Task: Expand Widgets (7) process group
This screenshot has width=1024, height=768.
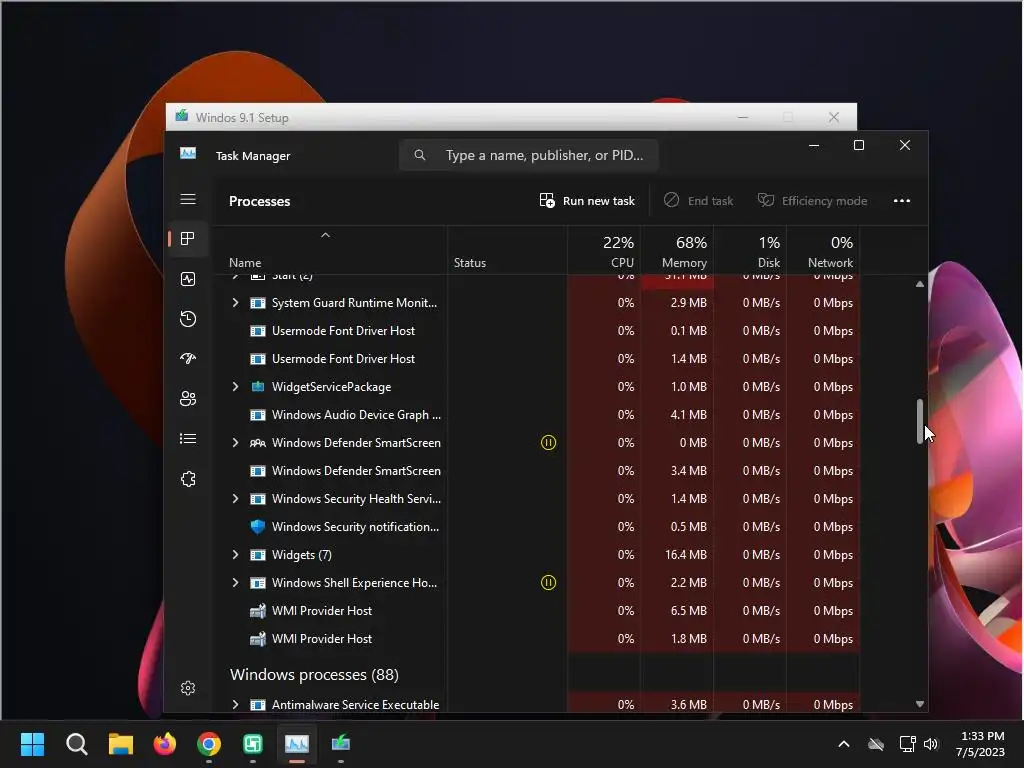Action: 236,555
